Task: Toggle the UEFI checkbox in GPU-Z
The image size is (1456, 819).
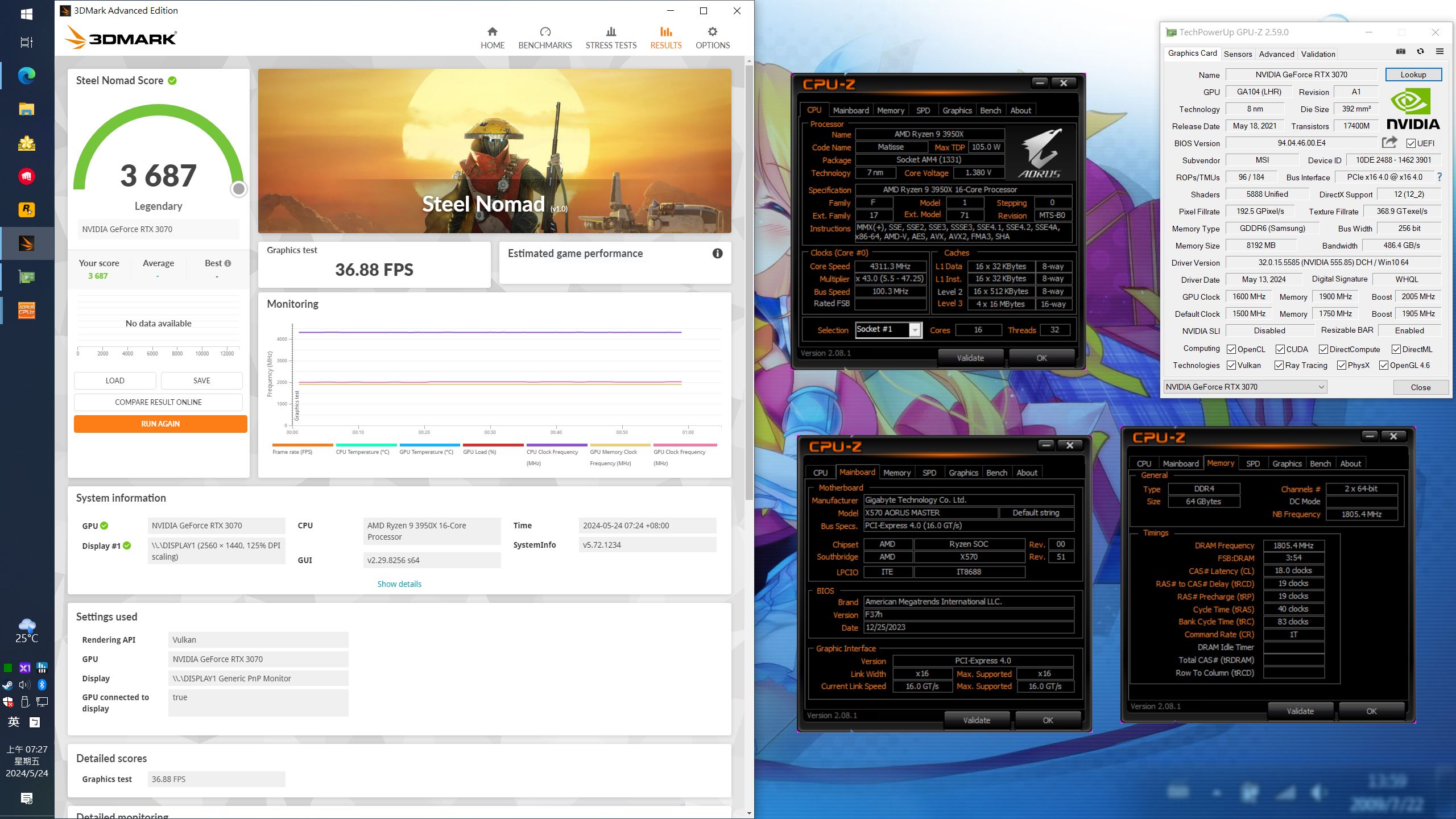Action: (x=1411, y=143)
